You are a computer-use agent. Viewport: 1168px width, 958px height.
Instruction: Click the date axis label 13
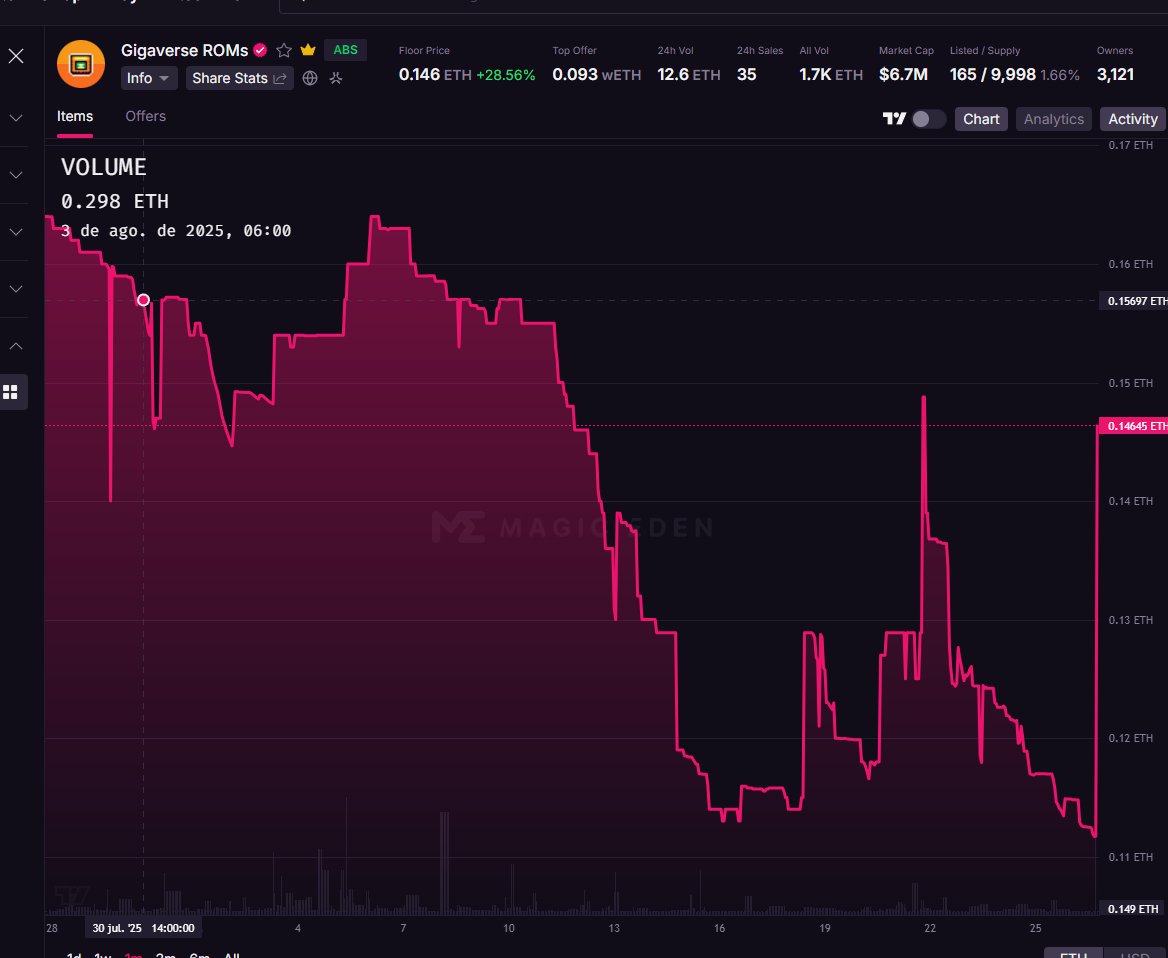point(614,928)
